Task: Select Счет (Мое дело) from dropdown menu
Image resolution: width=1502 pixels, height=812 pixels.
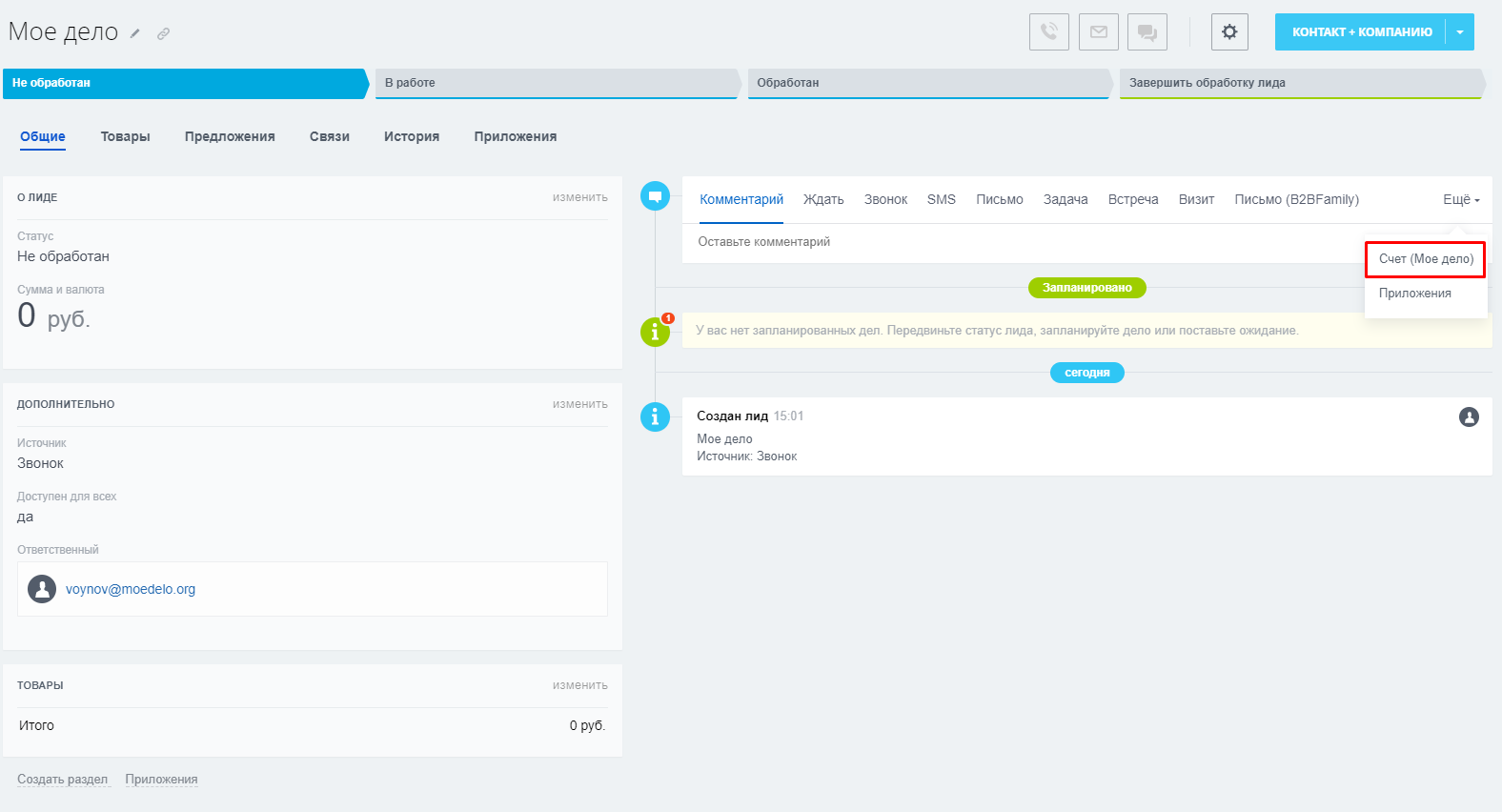Action: tap(1426, 259)
